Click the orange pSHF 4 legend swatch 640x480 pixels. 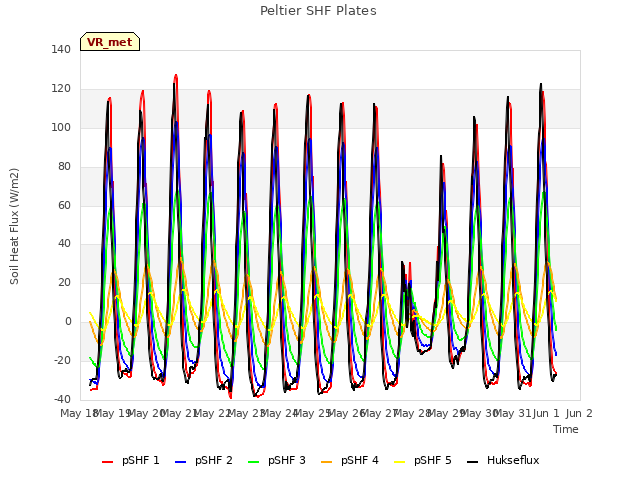[327, 462]
